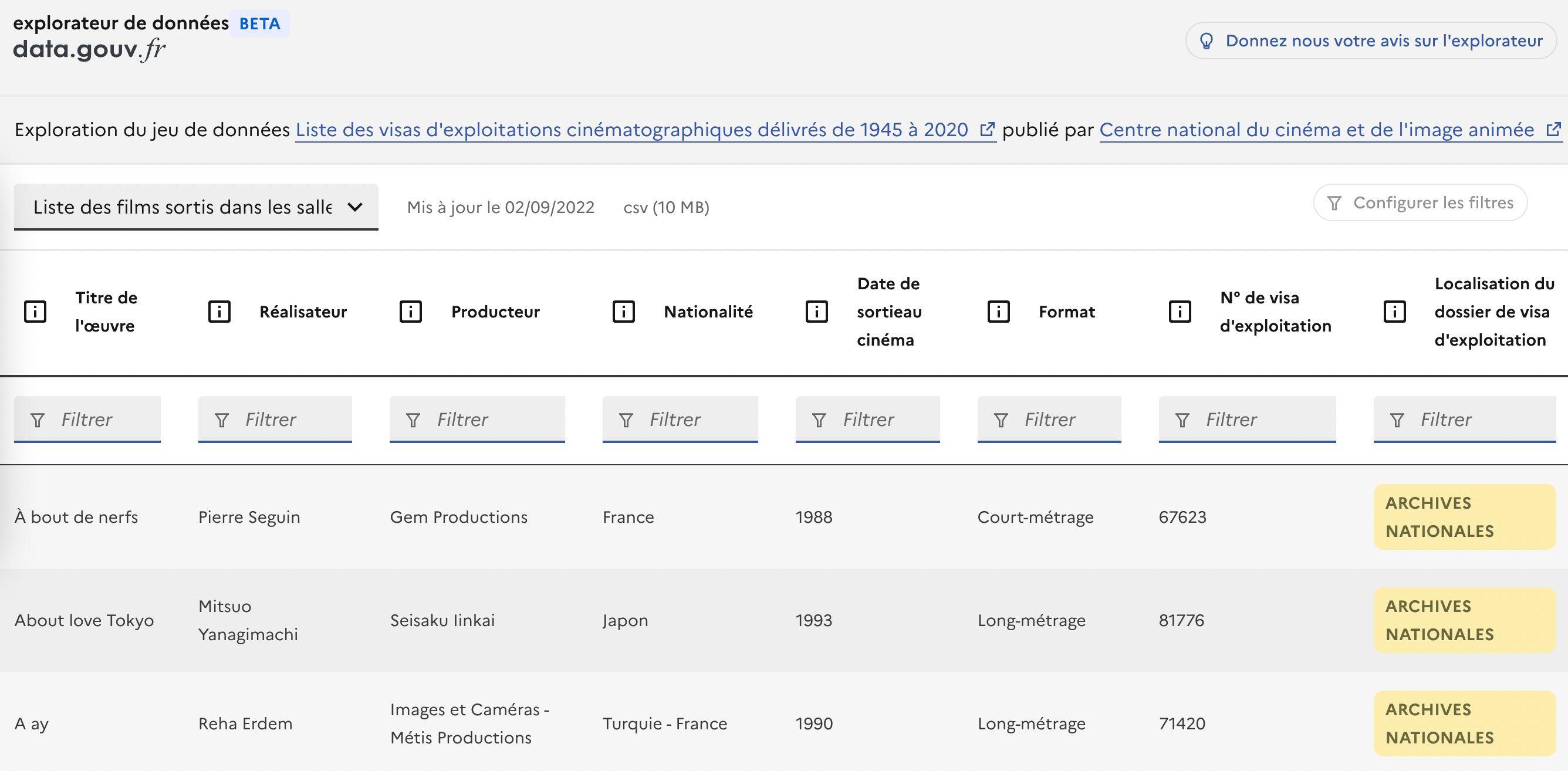Click the Format column info icon
The image size is (1568, 771).
(x=998, y=312)
